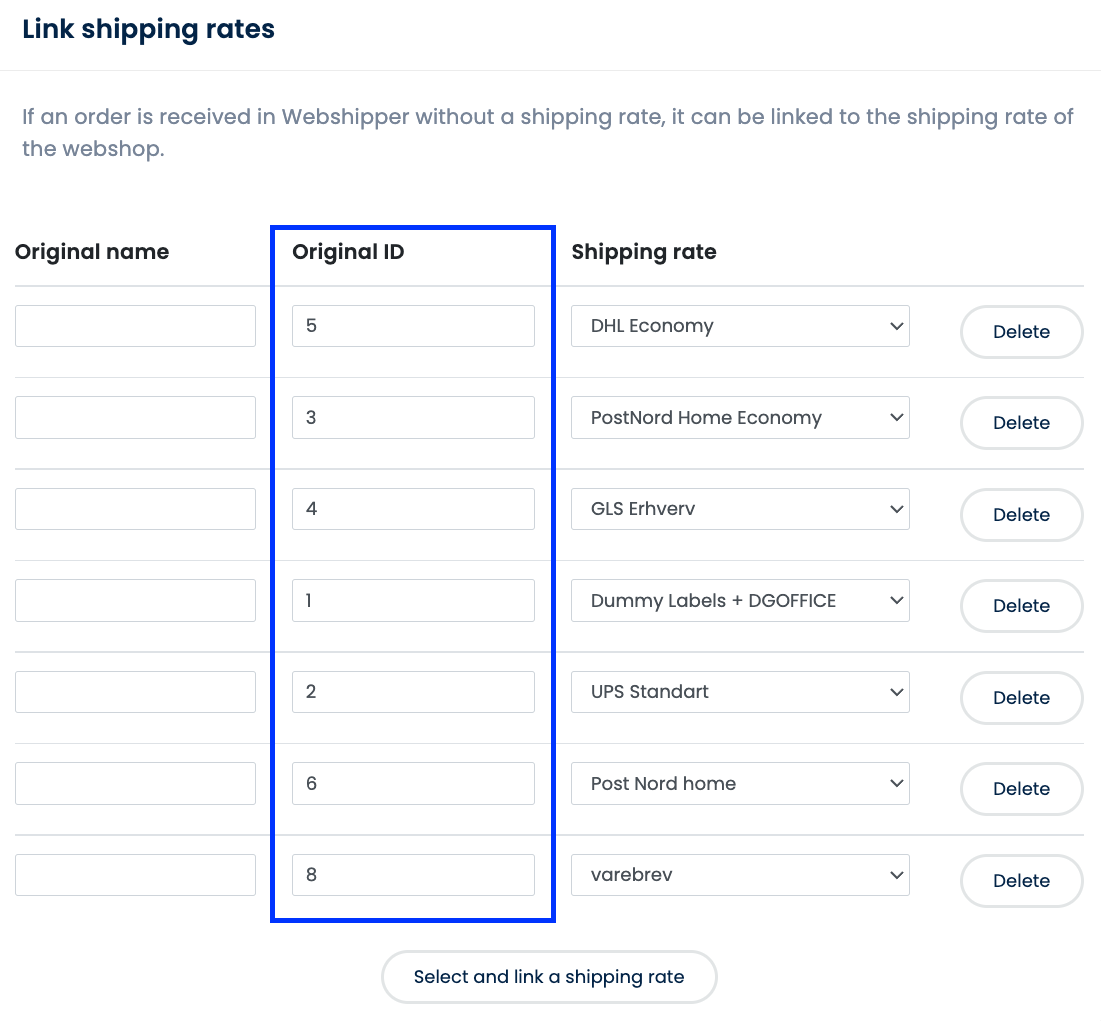
Task: Delete the DHL Economy row
Action: [1022, 332]
